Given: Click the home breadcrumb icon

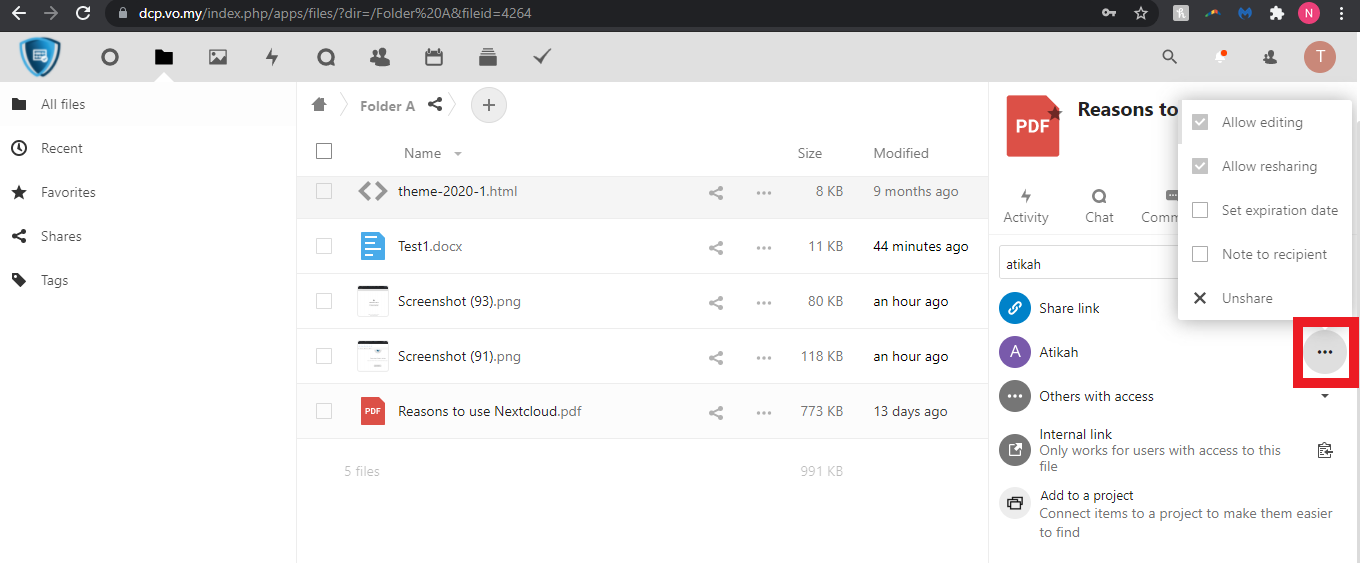Looking at the screenshot, I should pos(319,105).
